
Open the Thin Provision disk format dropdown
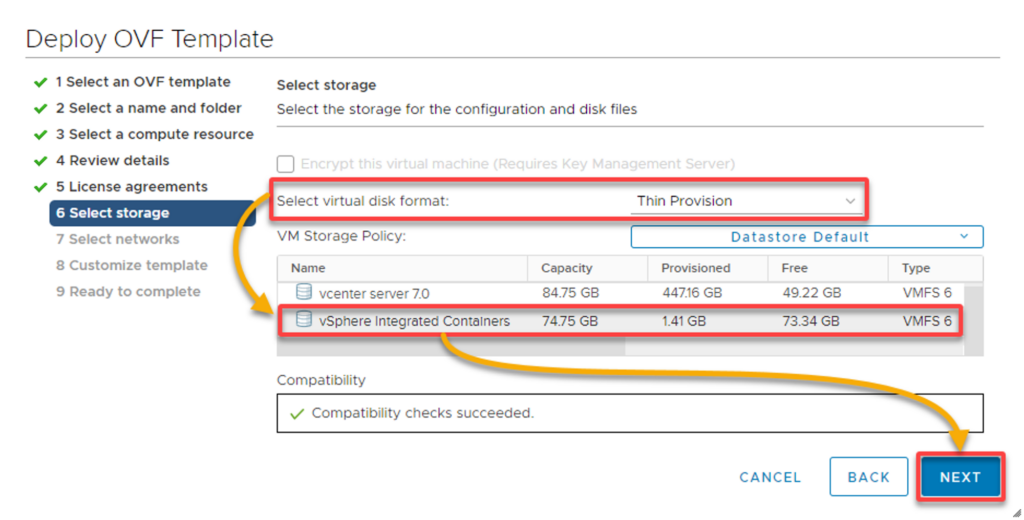(x=746, y=201)
